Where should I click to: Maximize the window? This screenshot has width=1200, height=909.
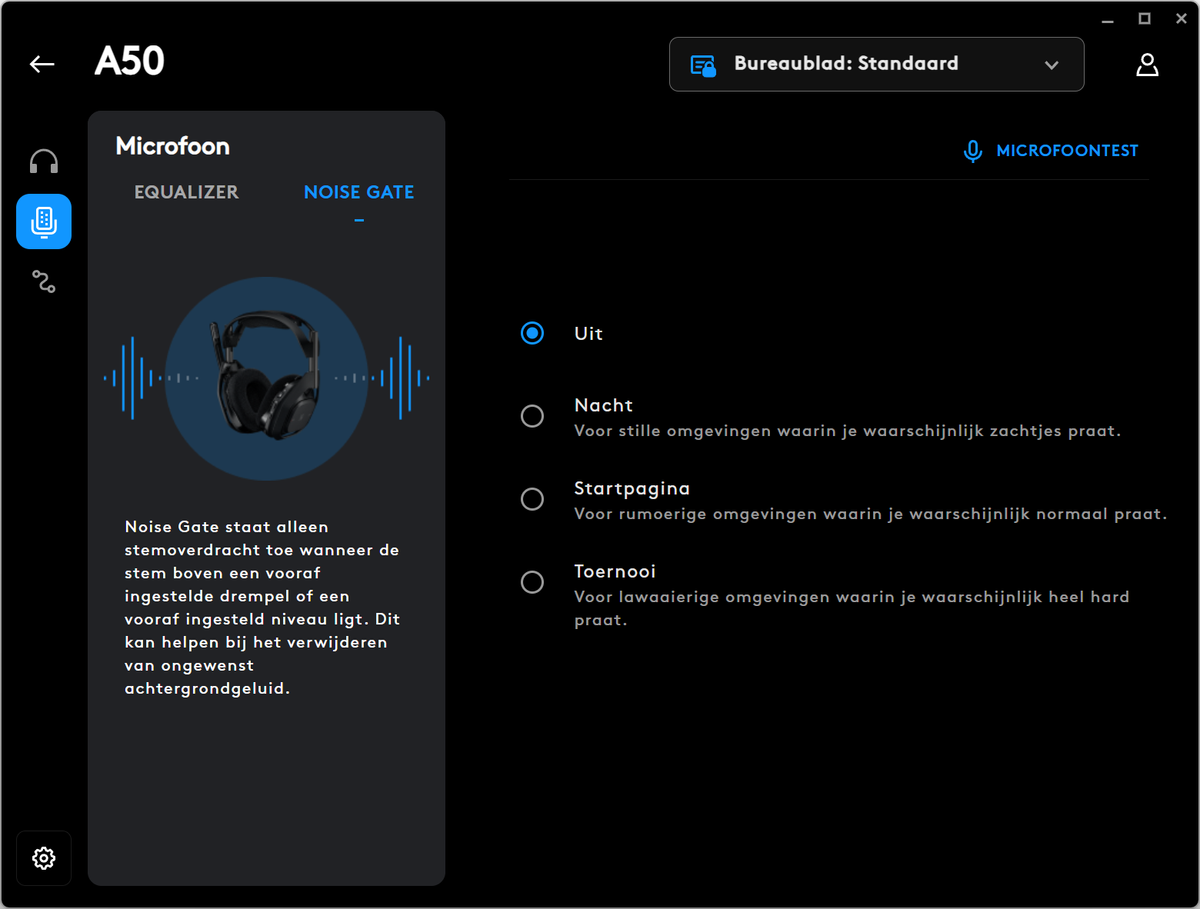pyautogui.click(x=1145, y=19)
